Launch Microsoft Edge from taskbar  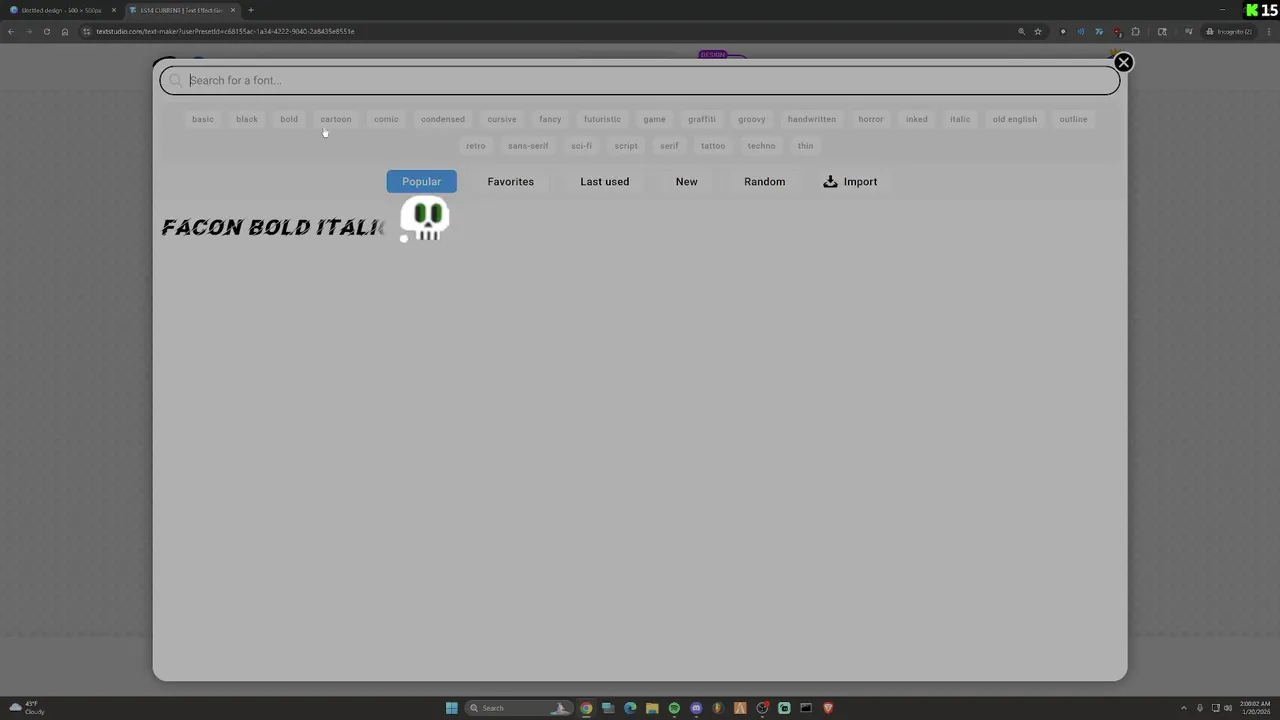pyautogui.click(x=630, y=708)
